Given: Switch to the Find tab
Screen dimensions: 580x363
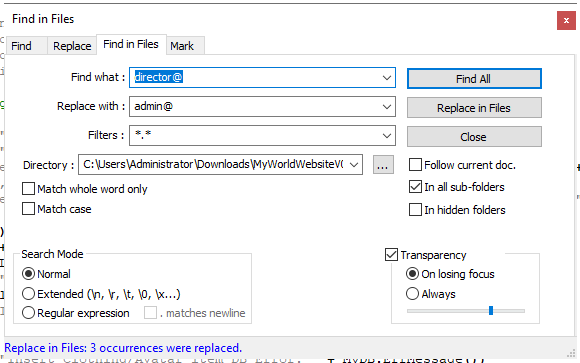Looking at the screenshot, I should (27, 46).
